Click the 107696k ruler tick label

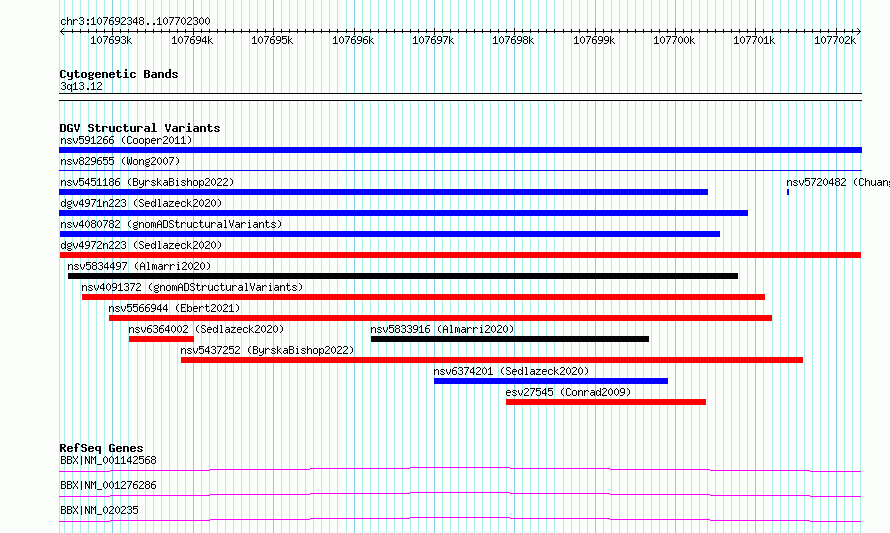tap(353, 40)
